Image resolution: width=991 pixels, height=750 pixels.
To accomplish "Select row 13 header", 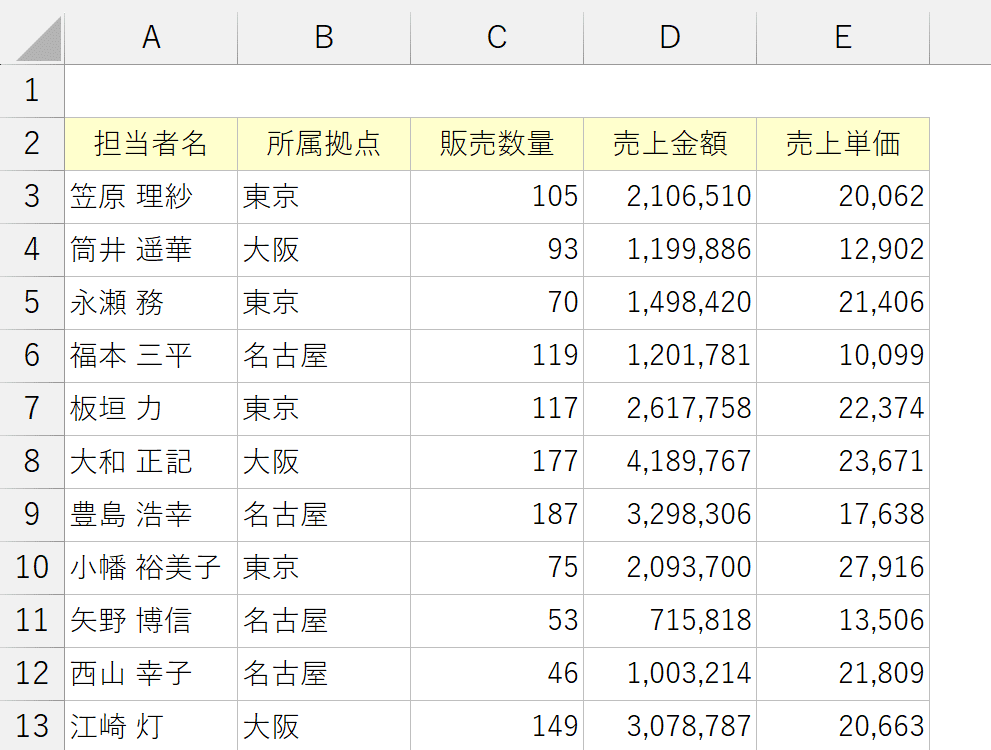I will 32,726.
